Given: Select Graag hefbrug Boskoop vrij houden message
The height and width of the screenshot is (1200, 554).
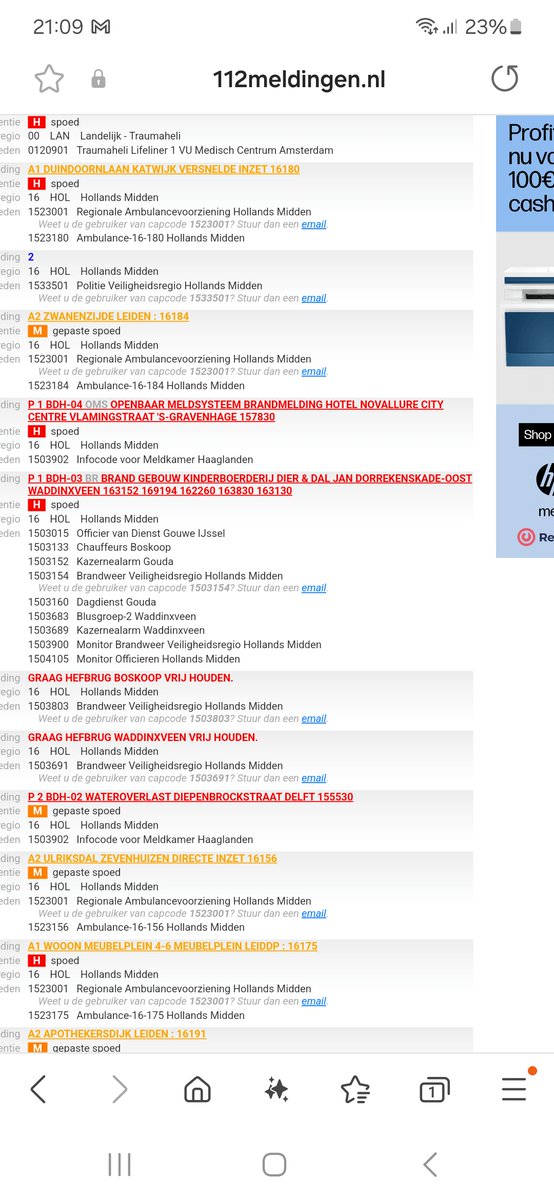Looking at the screenshot, I should click(x=131, y=678).
